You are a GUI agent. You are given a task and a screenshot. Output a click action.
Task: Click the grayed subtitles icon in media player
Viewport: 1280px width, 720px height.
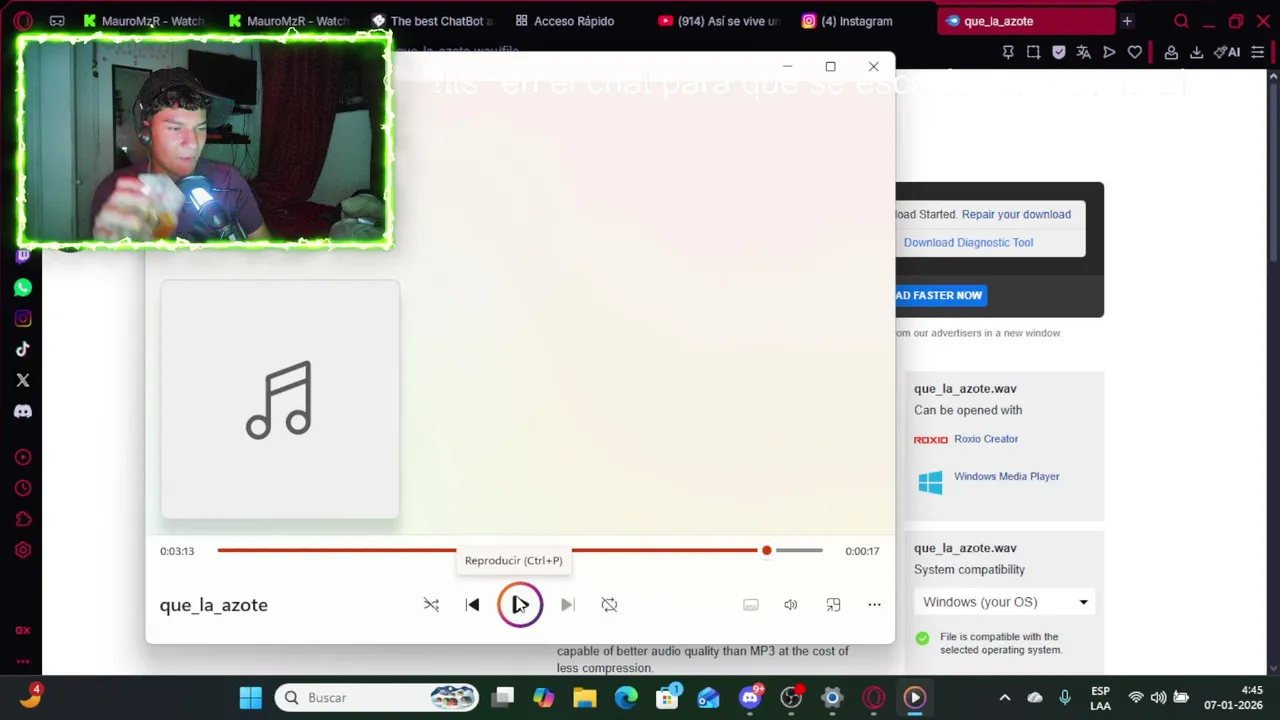click(x=751, y=604)
